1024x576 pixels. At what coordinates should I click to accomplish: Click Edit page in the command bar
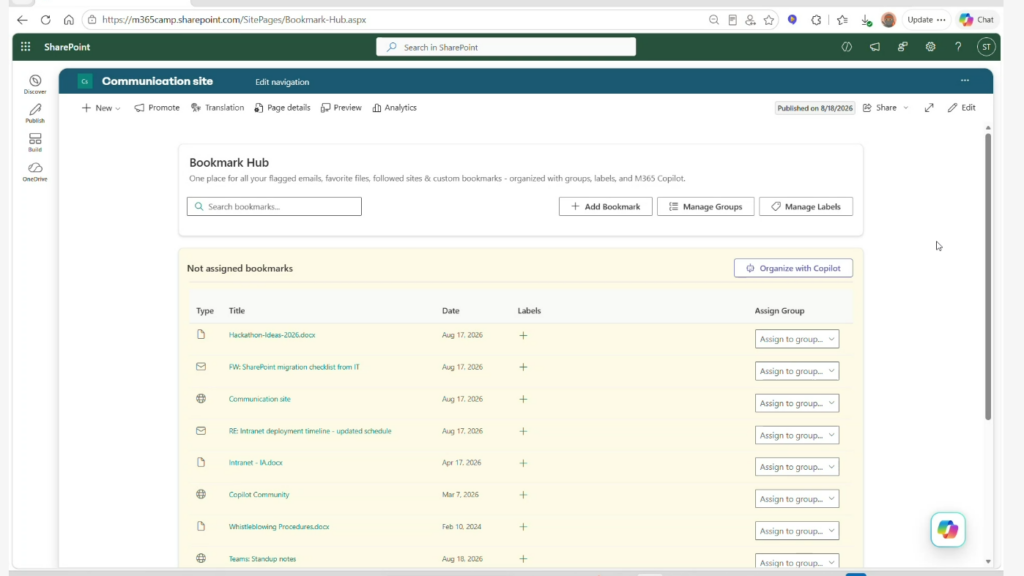[961, 108]
